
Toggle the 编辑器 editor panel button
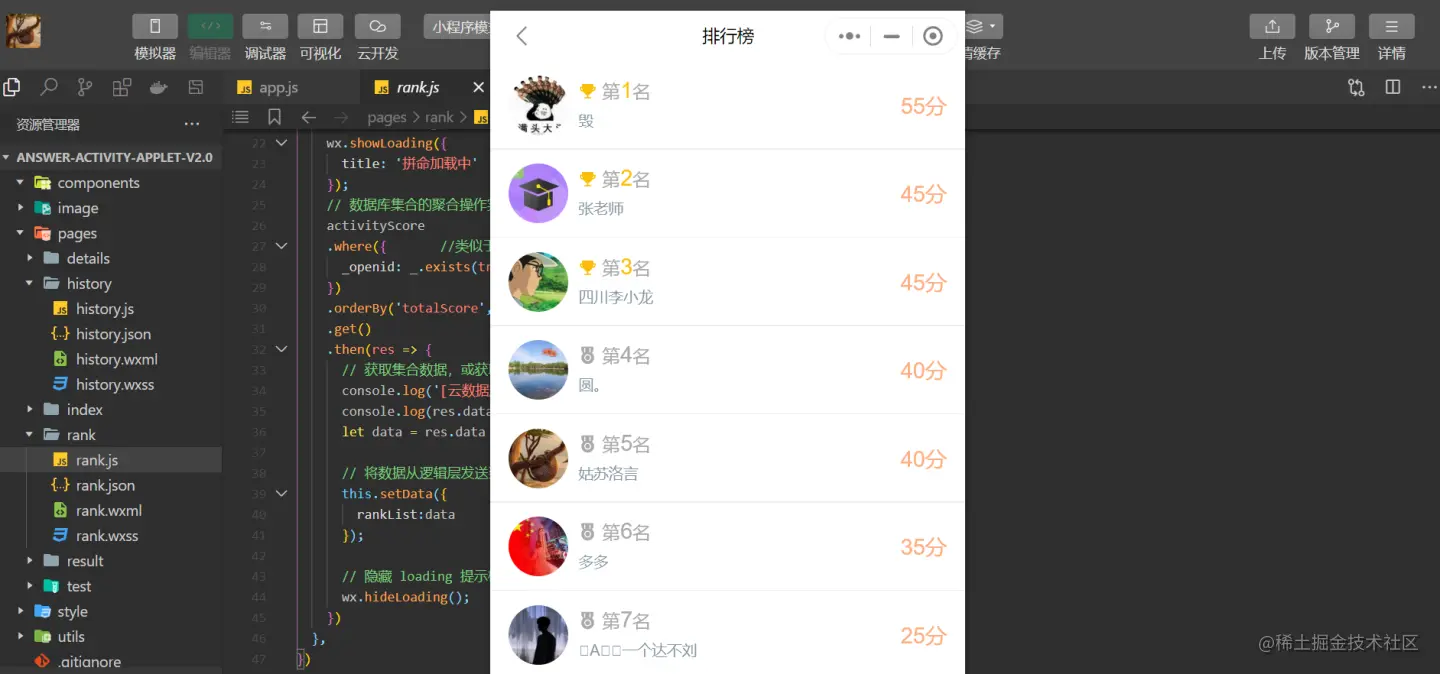coord(210,26)
